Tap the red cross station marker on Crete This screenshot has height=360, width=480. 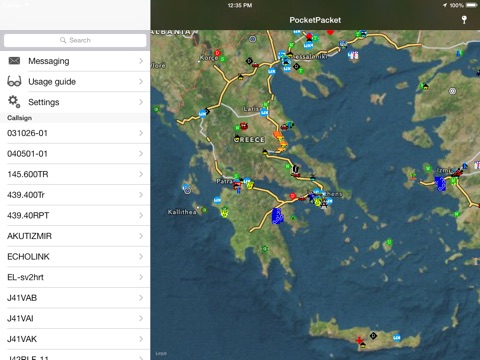(x=359, y=340)
